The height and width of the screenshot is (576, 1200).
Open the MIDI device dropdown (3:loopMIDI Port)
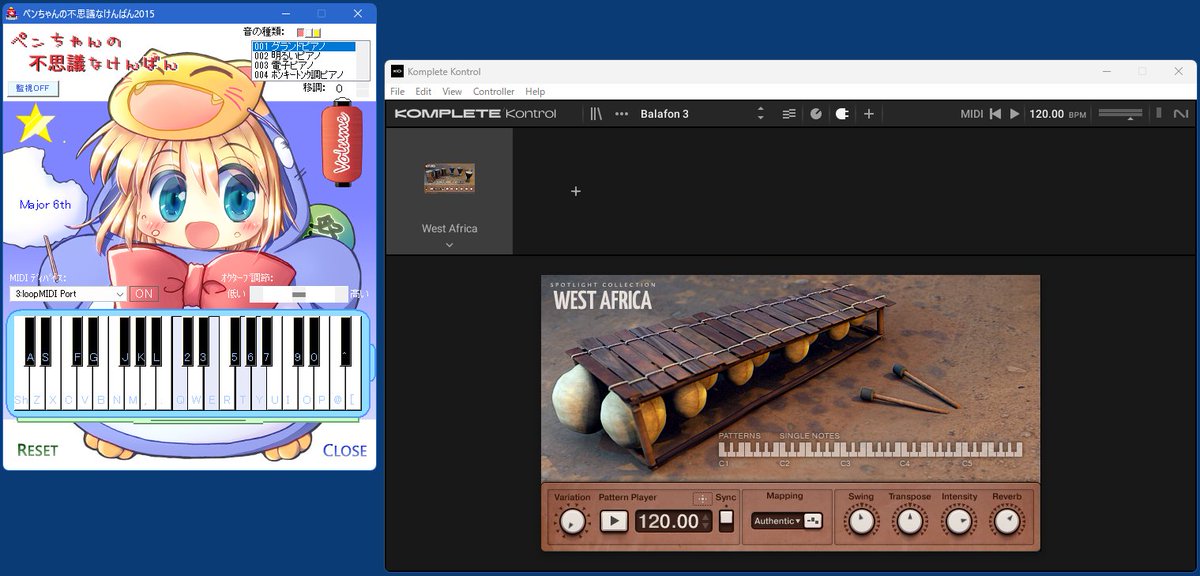[x=68, y=294]
